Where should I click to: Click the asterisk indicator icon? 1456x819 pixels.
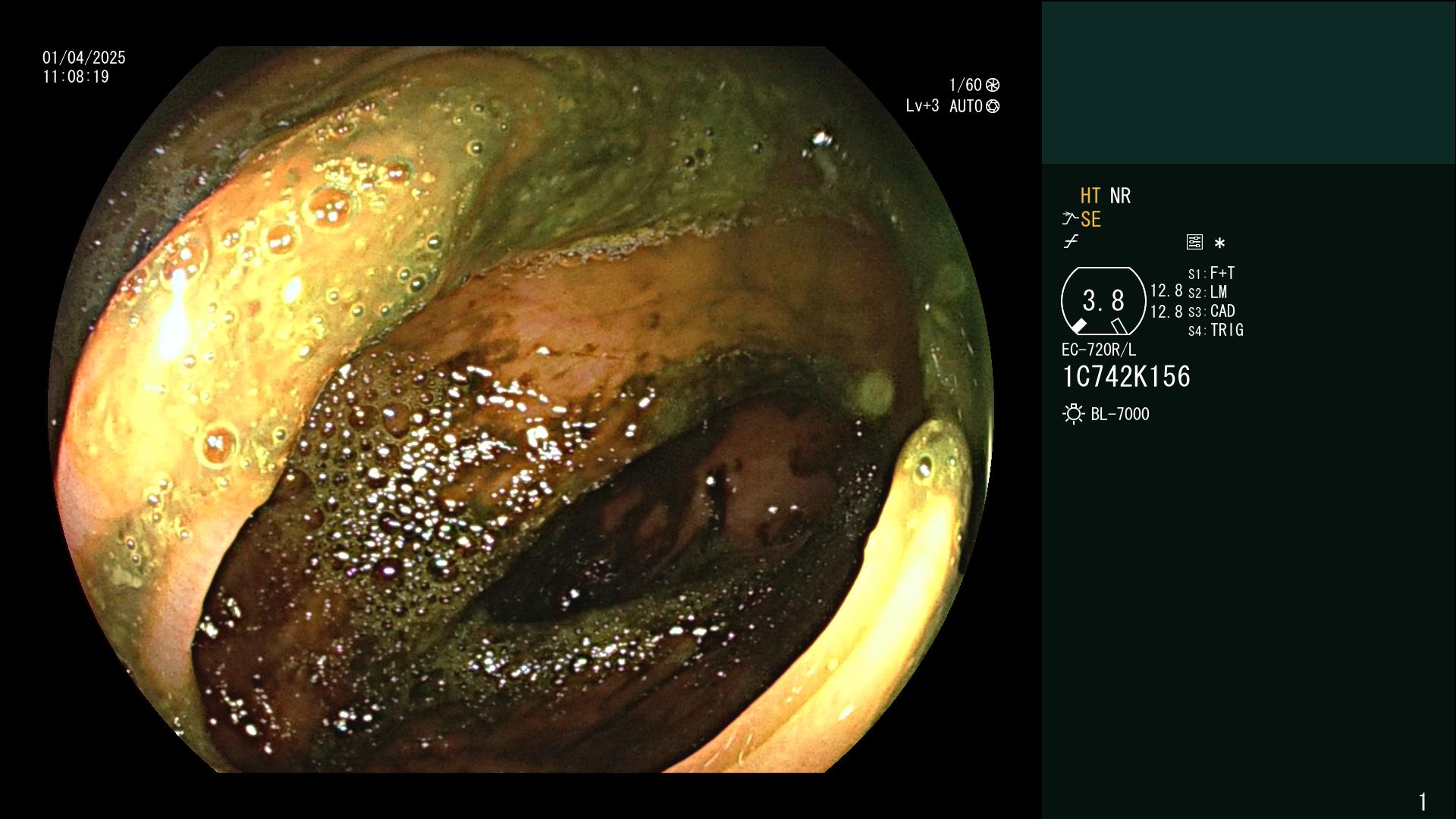(x=1219, y=243)
